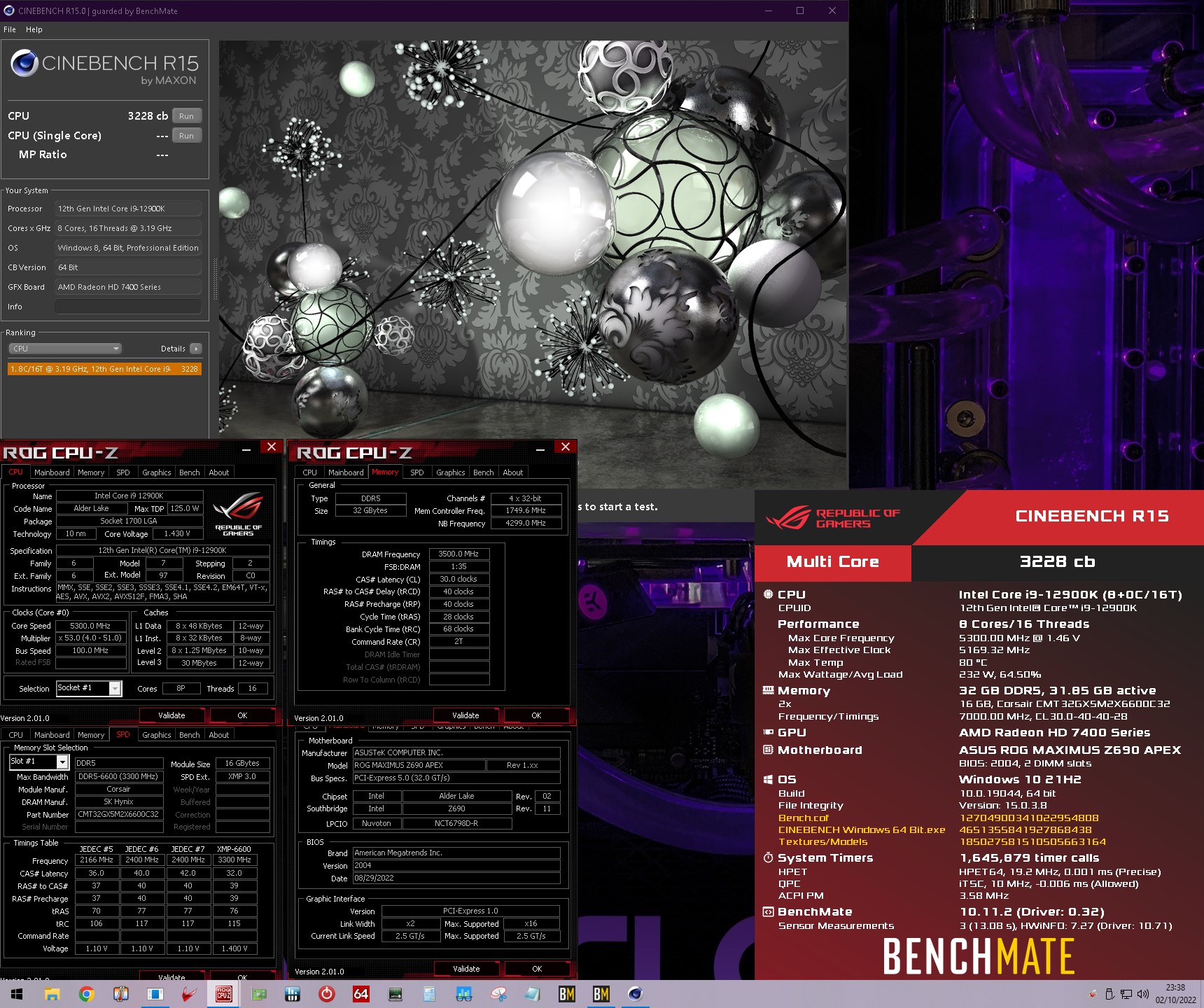1204x1008 pixels.
Task: Click Validate in the Processor CPU-Z window
Action: [171, 715]
